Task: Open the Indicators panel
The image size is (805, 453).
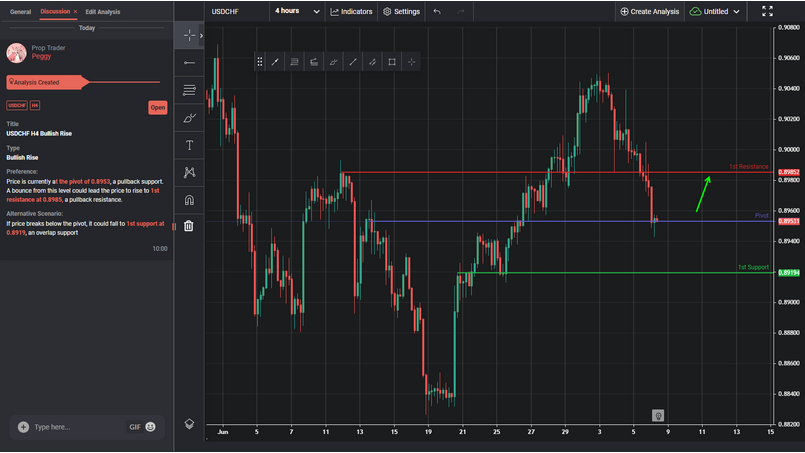Action: click(351, 11)
